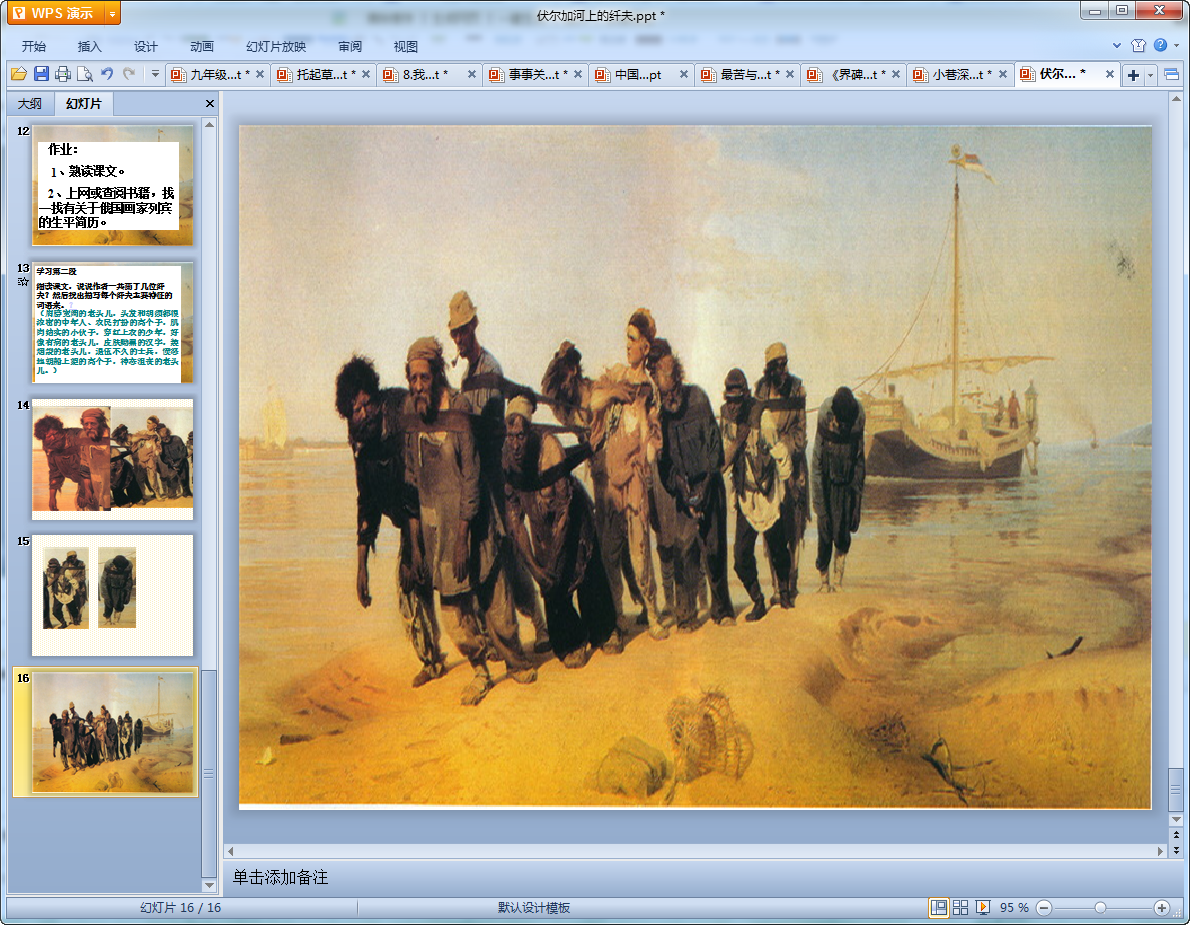Switch to Normal view in status bar
Screen dimensions: 1190x925
pyautogui.click(x=939, y=908)
